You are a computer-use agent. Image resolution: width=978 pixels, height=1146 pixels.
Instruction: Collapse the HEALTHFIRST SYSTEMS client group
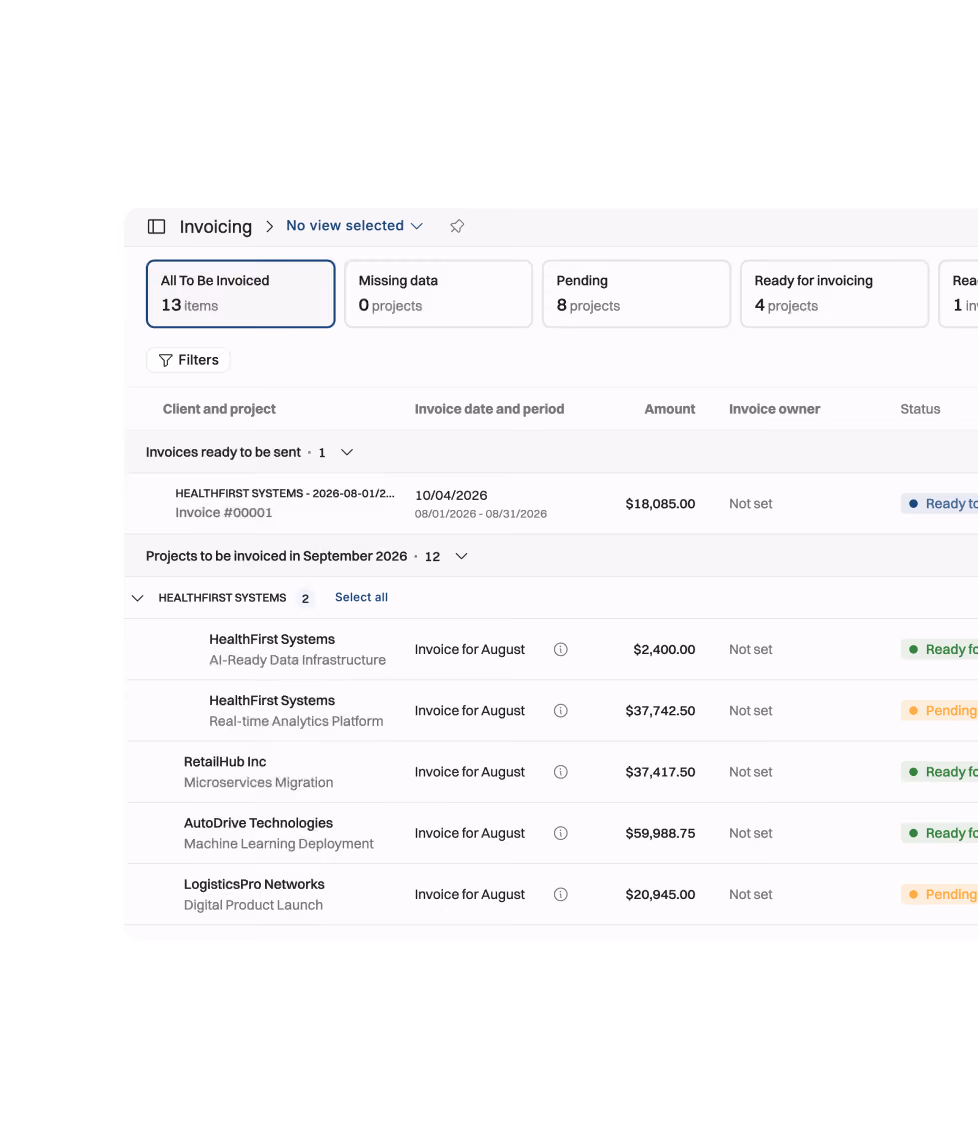[137, 598]
